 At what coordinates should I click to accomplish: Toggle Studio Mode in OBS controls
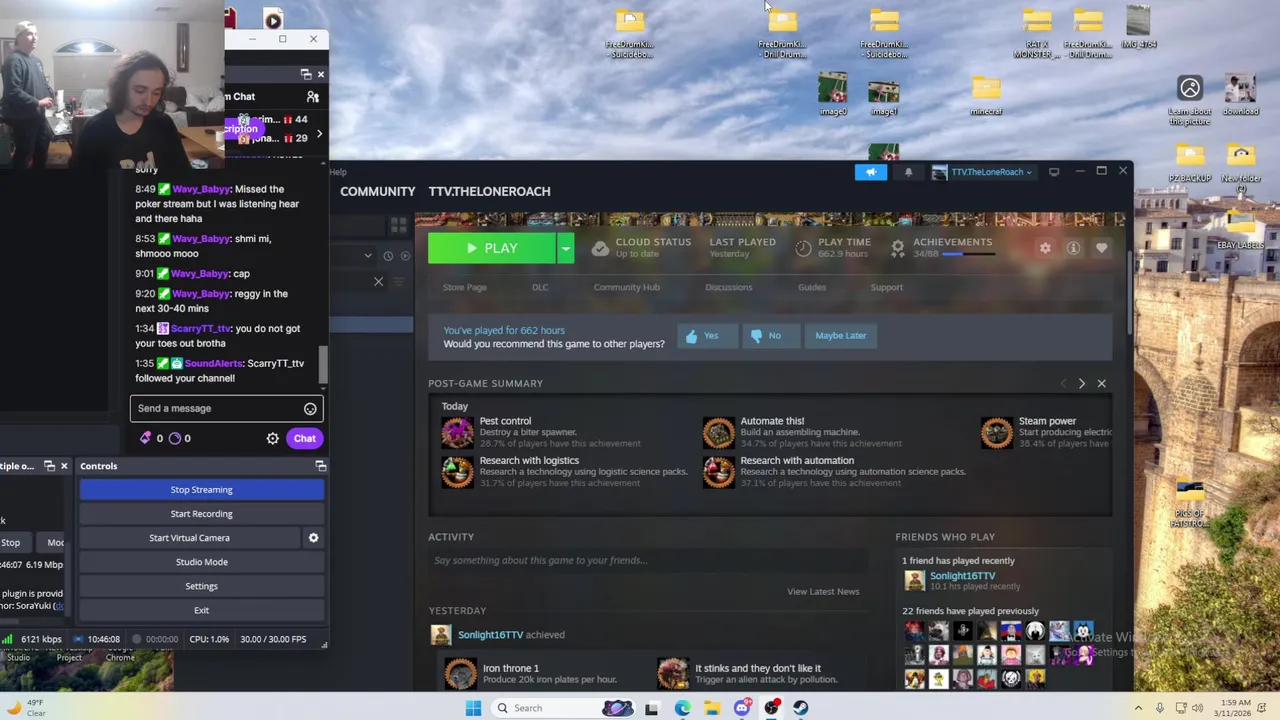201,562
